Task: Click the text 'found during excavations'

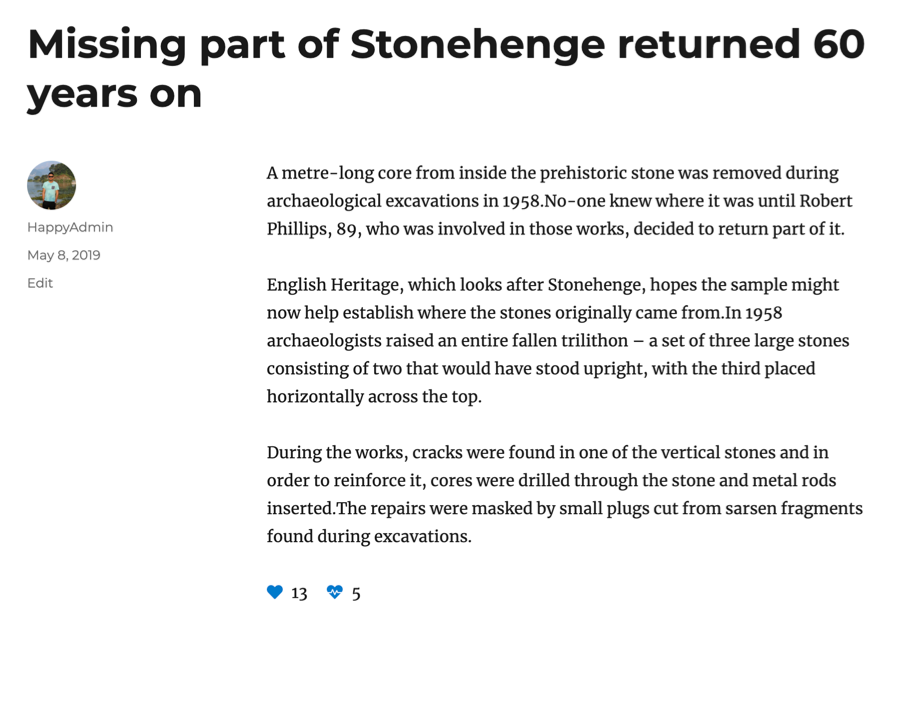Action: 368,536
